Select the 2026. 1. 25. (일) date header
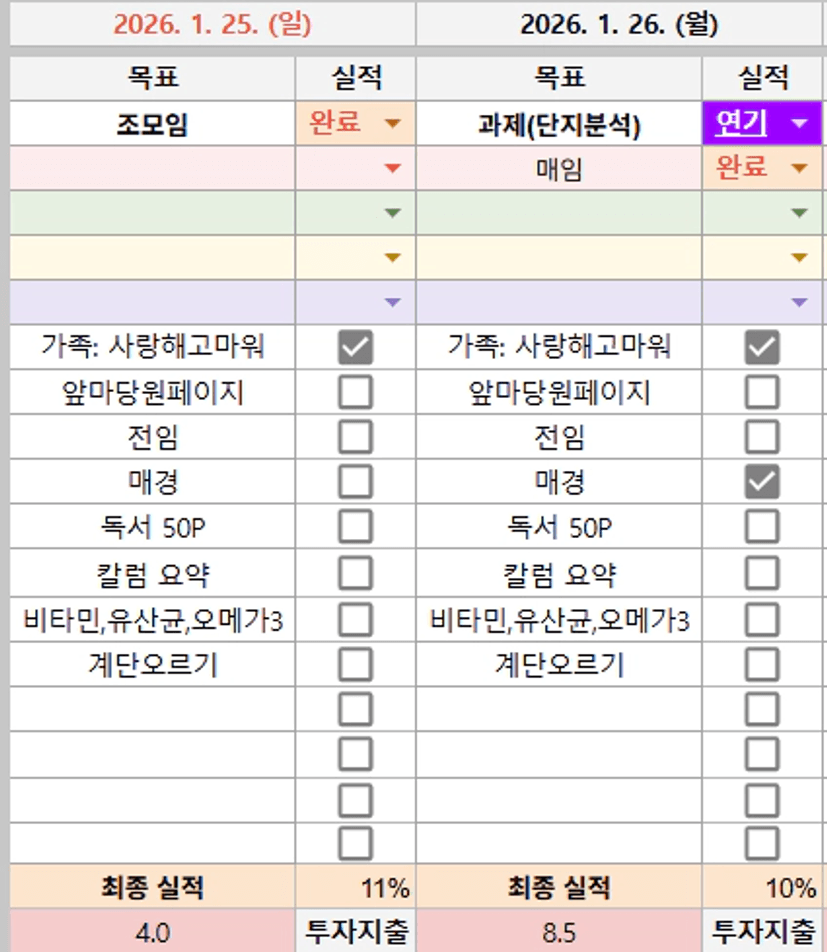Viewport: 827px width, 952px height. pyautogui.click(x=212, y=24)
